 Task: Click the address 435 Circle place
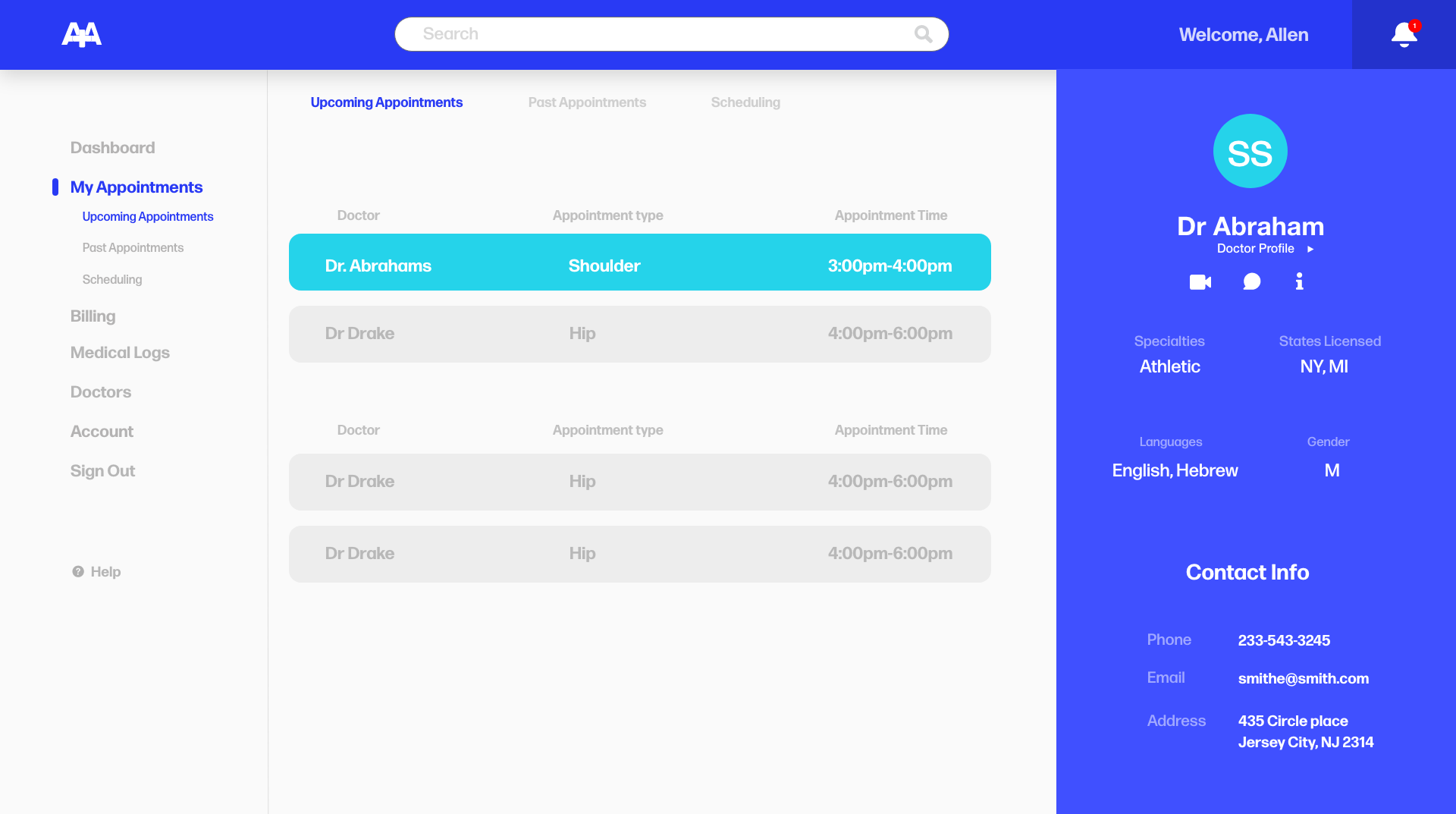pyautogui.click(x=1293, y=721)
